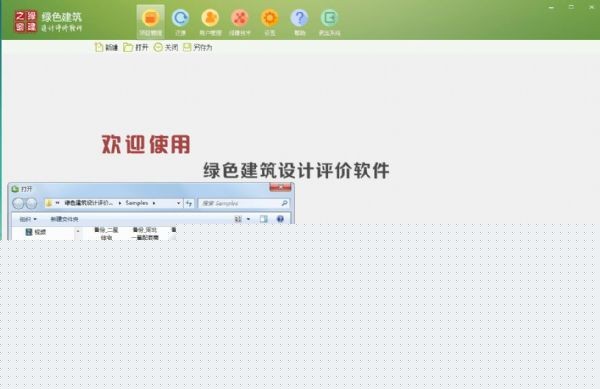Click 关闭 close project toolbar button
Screen dimensions: 600x389
[x=166, y=47]
